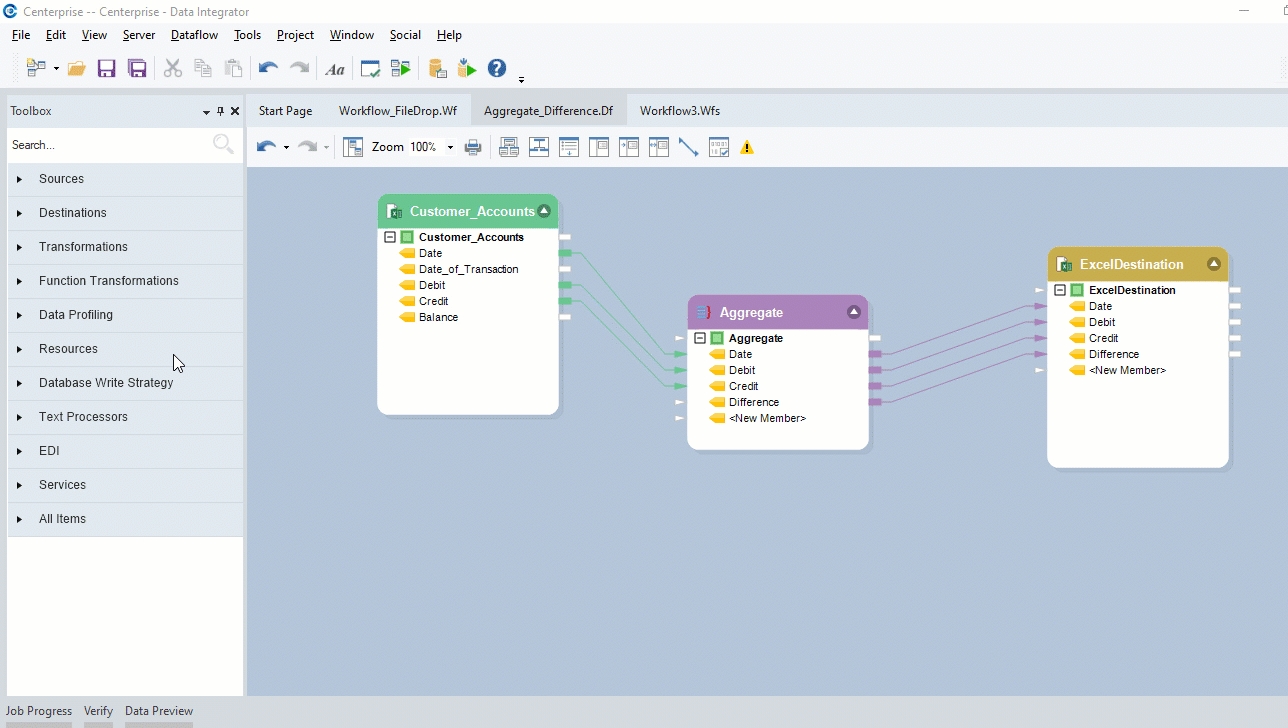Collapse the ExcelDestination object with header arrow
This screenshot has height=728, width=1288.
(1213, 264)
